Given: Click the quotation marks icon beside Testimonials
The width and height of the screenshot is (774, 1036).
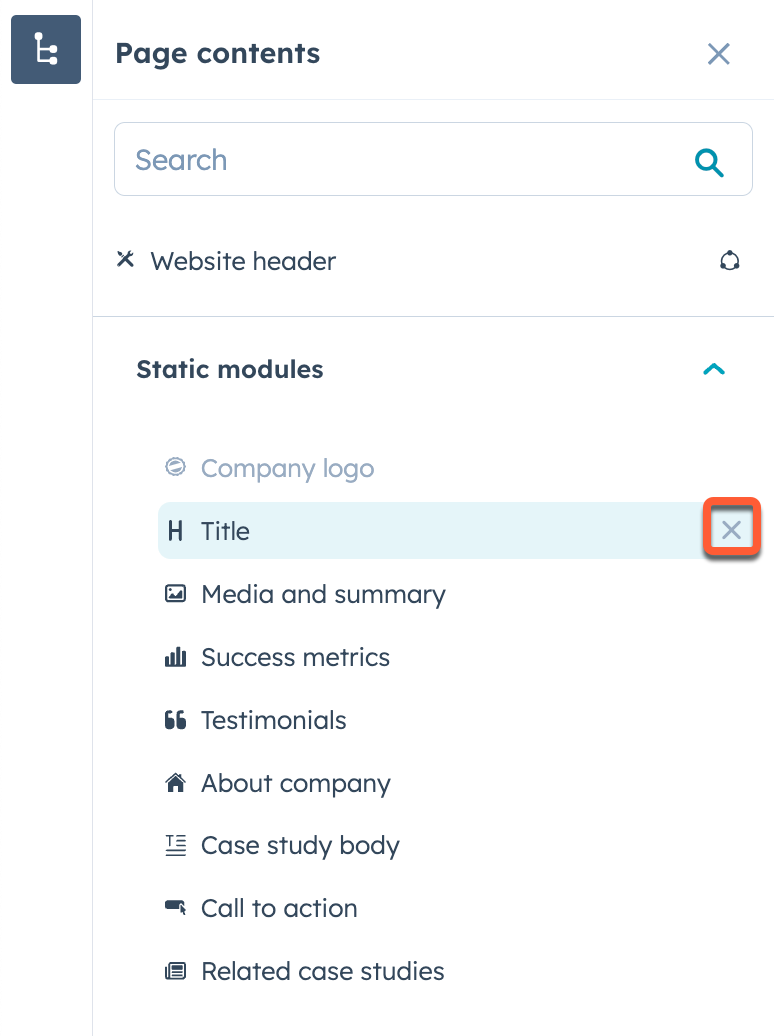Looking at the screenshot, I should pos(175,720).
